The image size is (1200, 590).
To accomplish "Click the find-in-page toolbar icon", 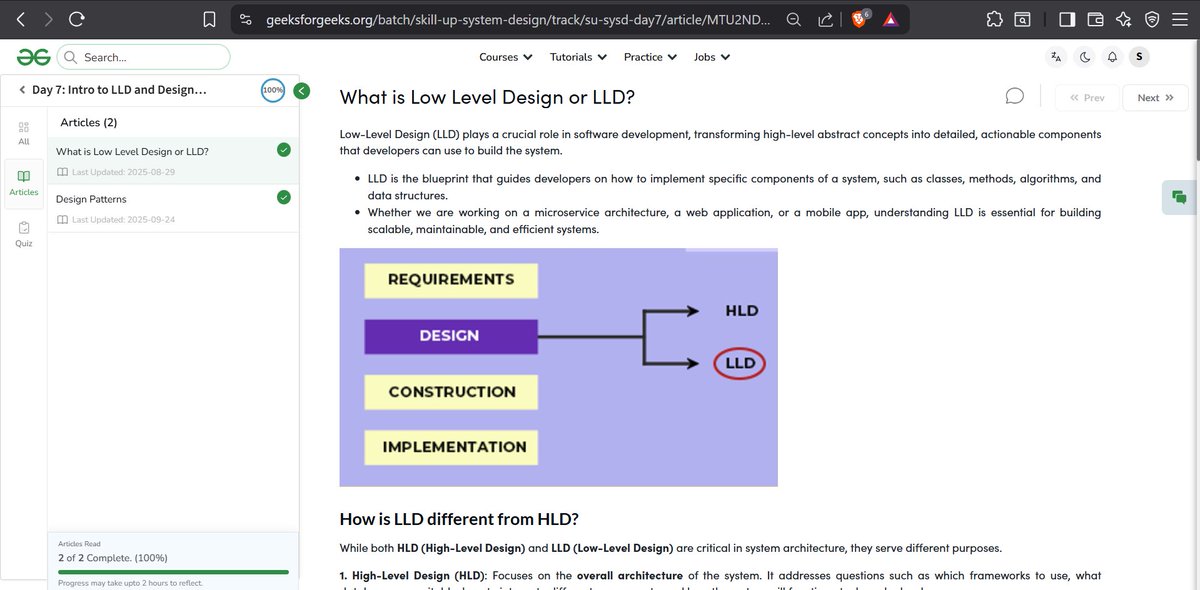I will coord(1022,19).
